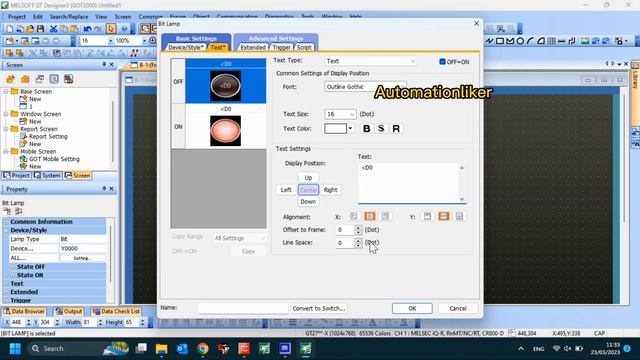Open the 100% zoom dropdown in the toolbar
The height and width of the screenshot is (360, 640).
pos(144,41)
